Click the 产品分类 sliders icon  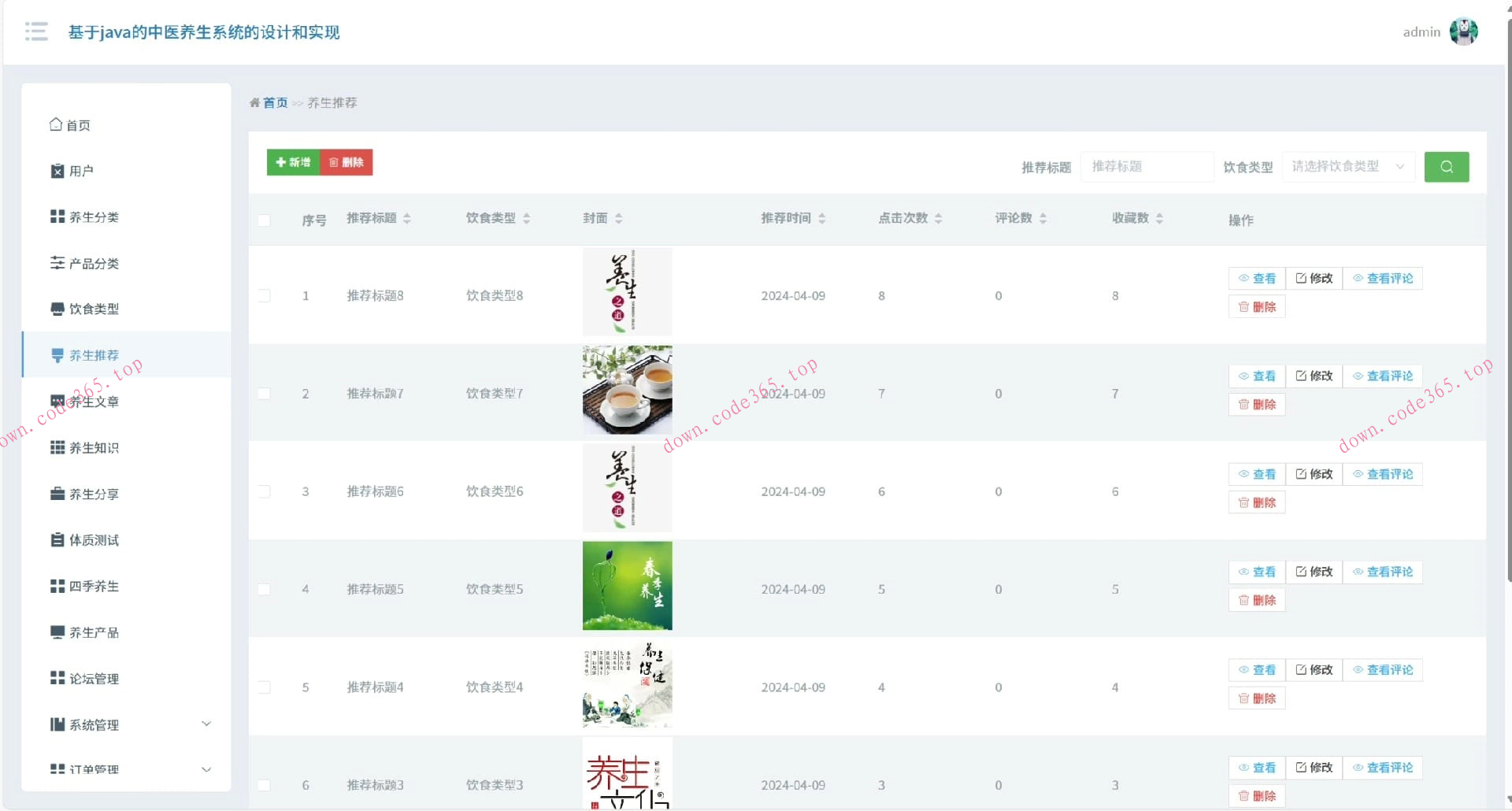pos(57,263)
